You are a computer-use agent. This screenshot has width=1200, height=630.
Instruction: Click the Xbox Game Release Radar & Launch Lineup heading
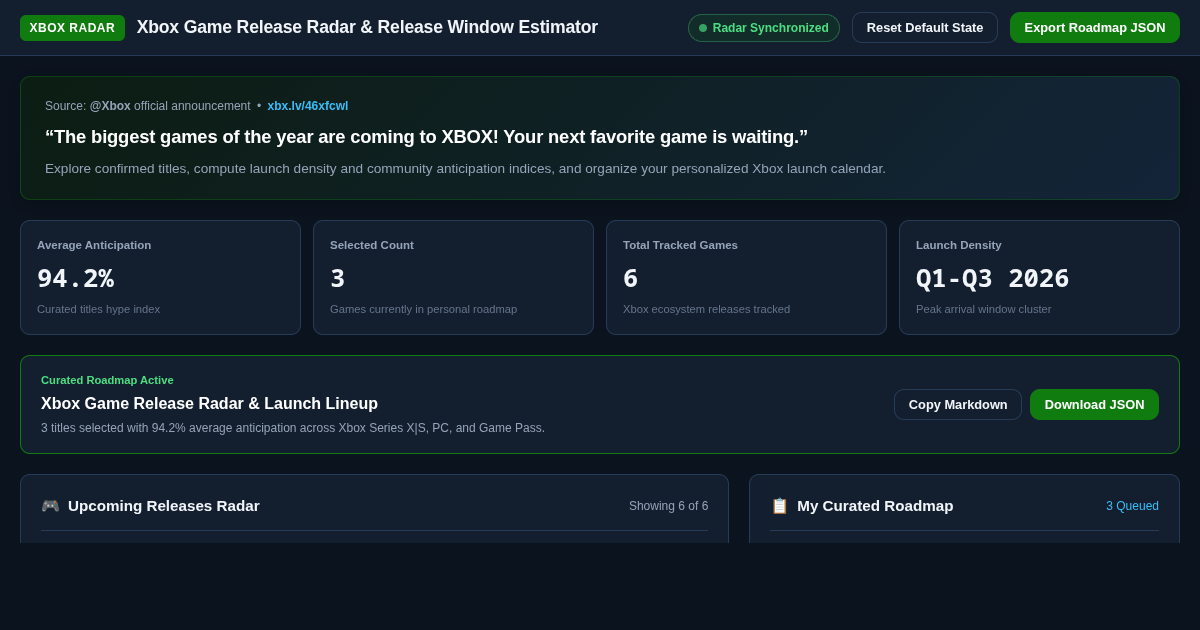(x=209, y=404)
